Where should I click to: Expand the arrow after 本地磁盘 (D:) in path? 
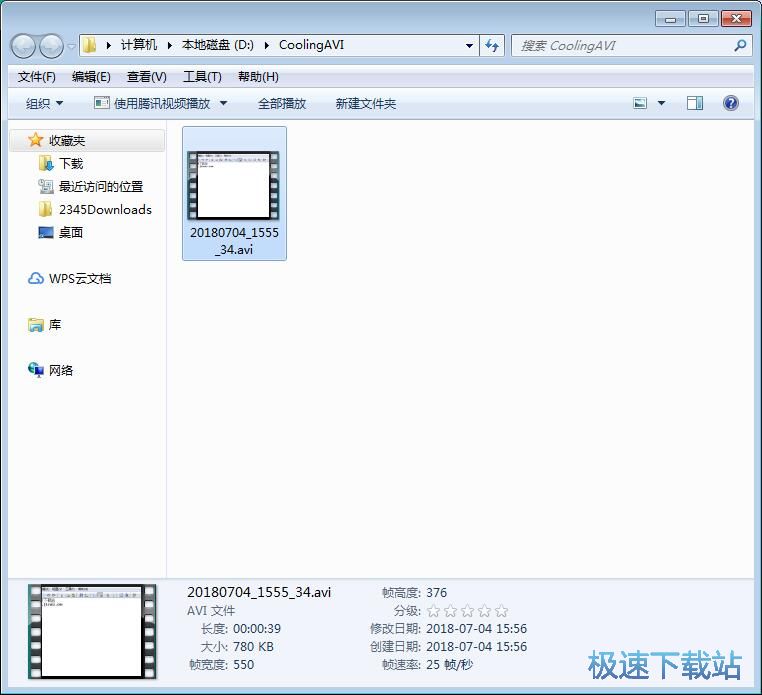click(x=266, y=46)
